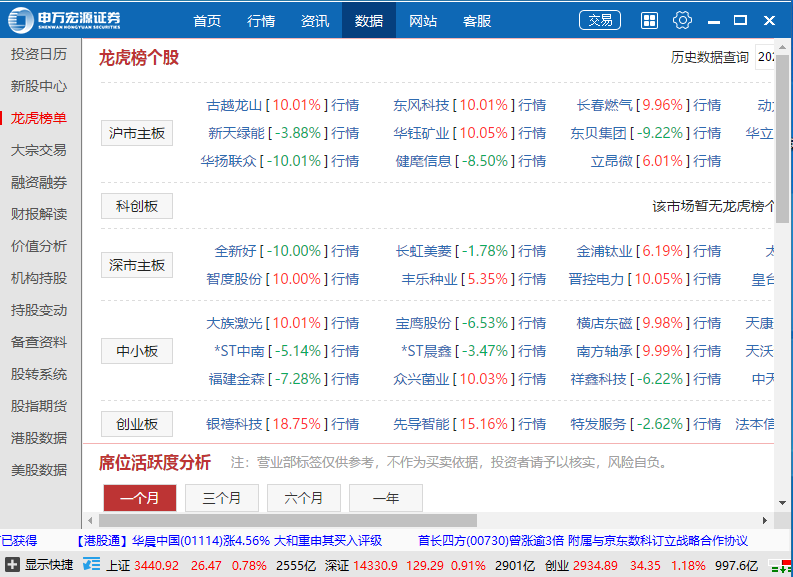The height and width of the screenshot is (577, 793).
Task: Open 行情 link for 华钰矿业
Action: click(x=532, y=133)
